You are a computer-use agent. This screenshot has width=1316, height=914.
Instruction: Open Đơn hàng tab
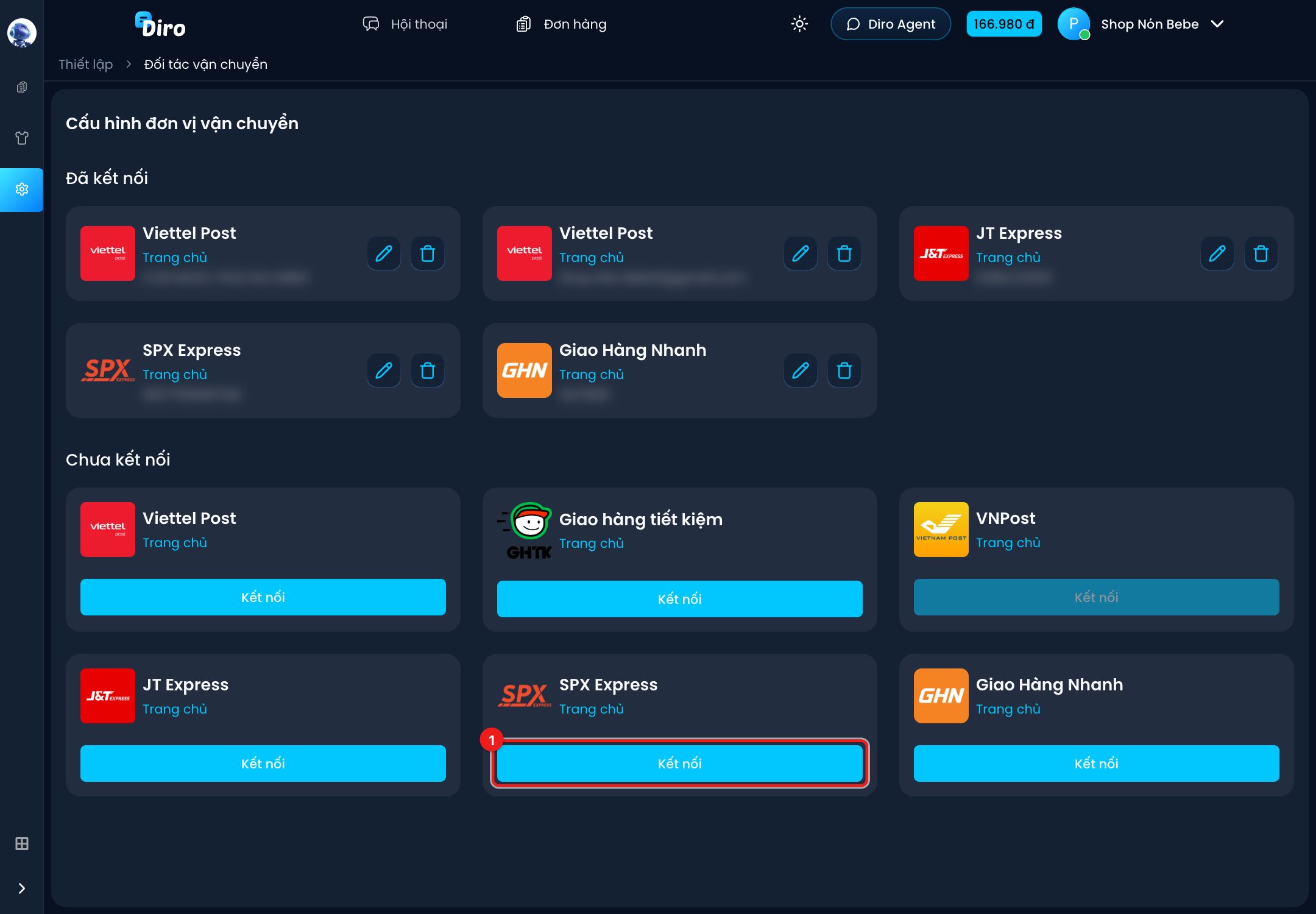pos(561,24)
